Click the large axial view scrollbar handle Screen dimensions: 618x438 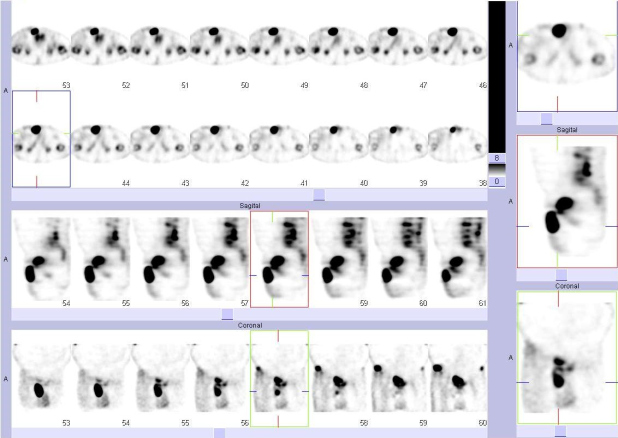tap(546, 118)
